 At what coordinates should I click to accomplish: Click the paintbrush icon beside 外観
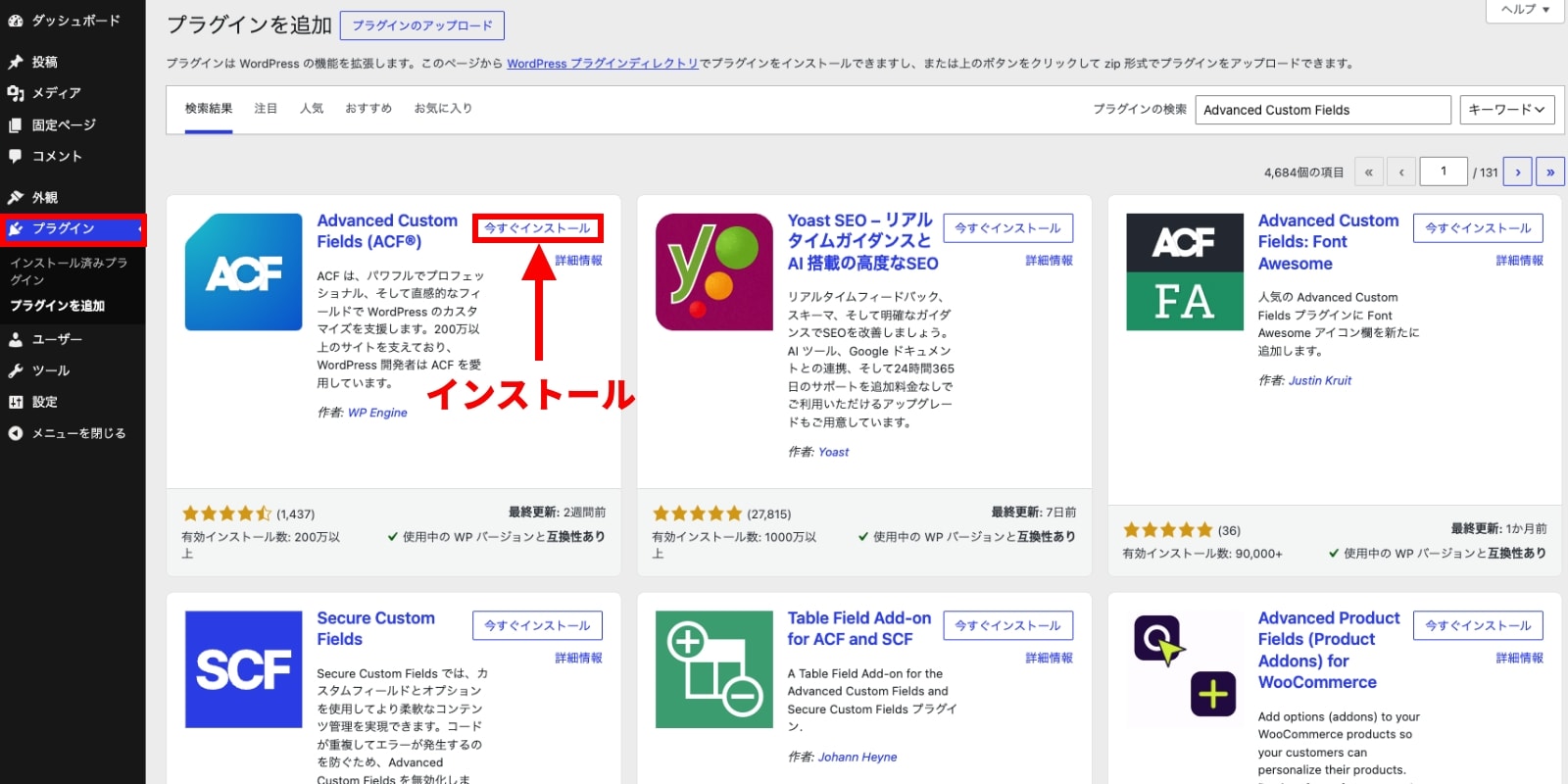coord(16,197)
